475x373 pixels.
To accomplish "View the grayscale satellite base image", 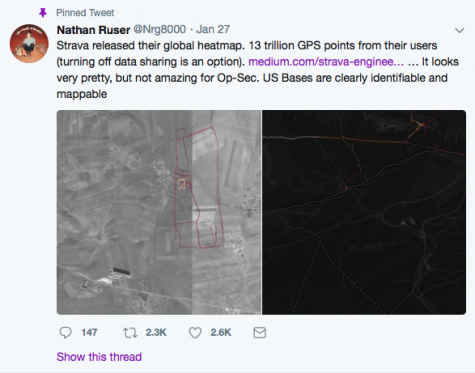I will pos(159,212).
